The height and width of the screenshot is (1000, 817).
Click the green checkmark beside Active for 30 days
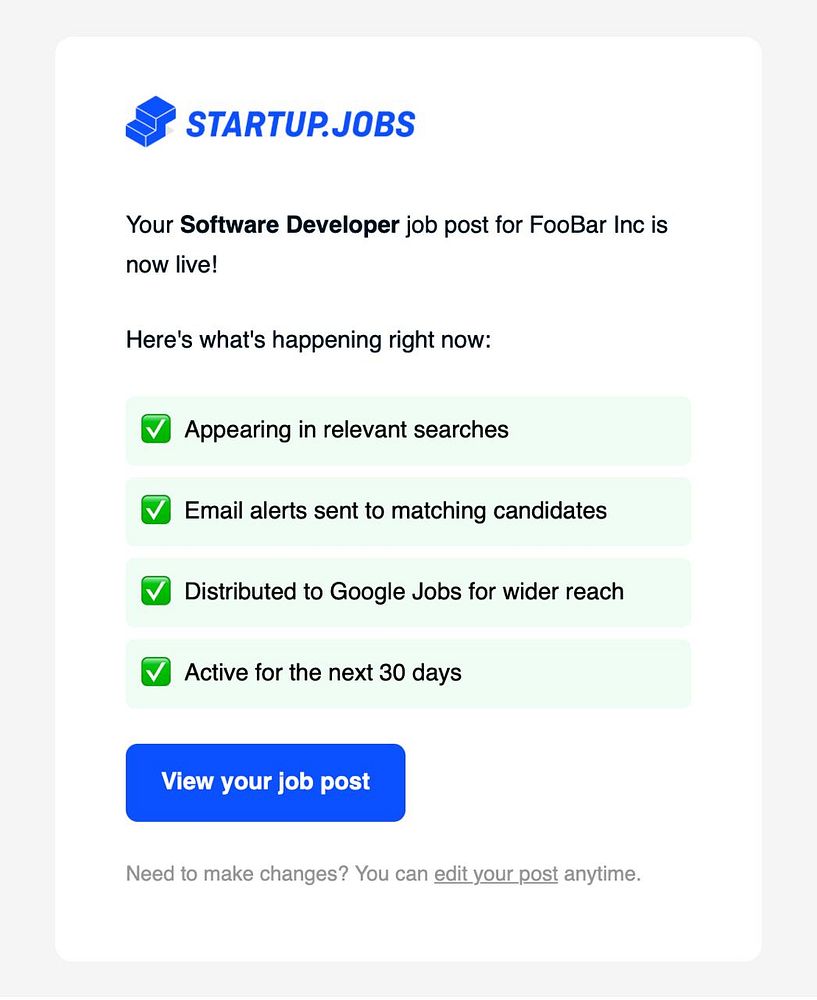[x=156, y=672]
